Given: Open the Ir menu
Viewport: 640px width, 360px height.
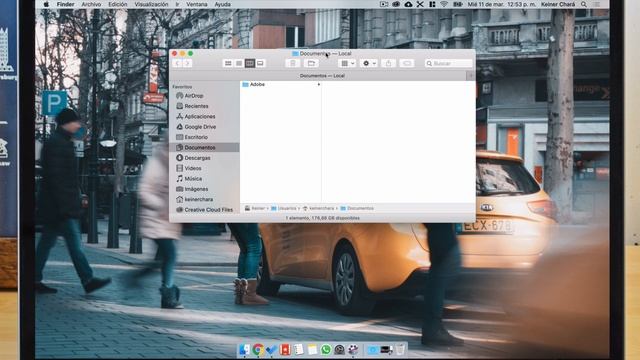Looking at the screenshot, I should click(177, 4).
